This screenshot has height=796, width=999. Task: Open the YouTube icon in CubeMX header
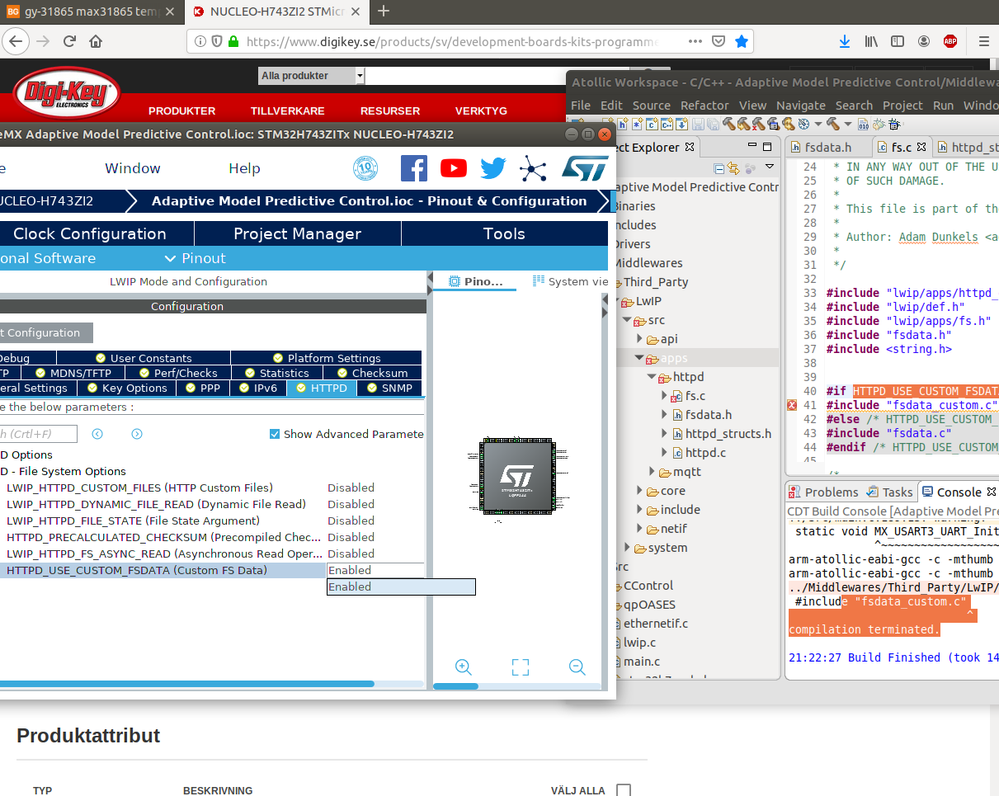click(453, 168)
